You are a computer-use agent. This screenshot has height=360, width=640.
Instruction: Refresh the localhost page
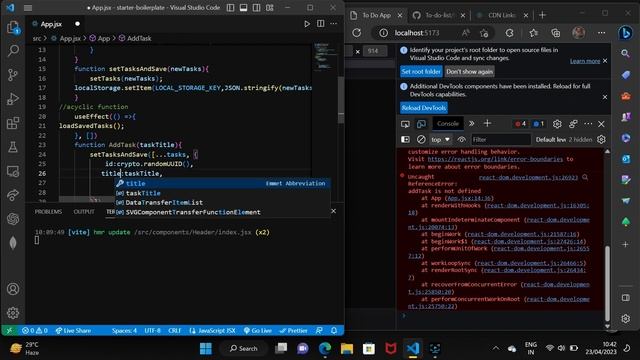(x=357, y=33)
